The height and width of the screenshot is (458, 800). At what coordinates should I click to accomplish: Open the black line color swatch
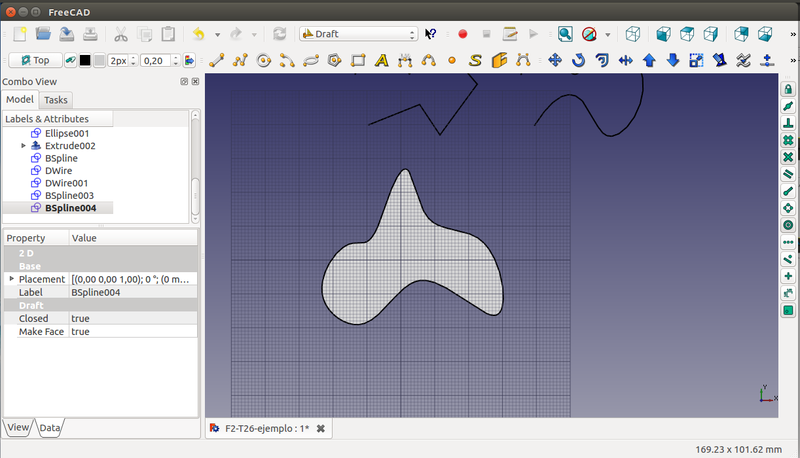[x=85, y=60]
